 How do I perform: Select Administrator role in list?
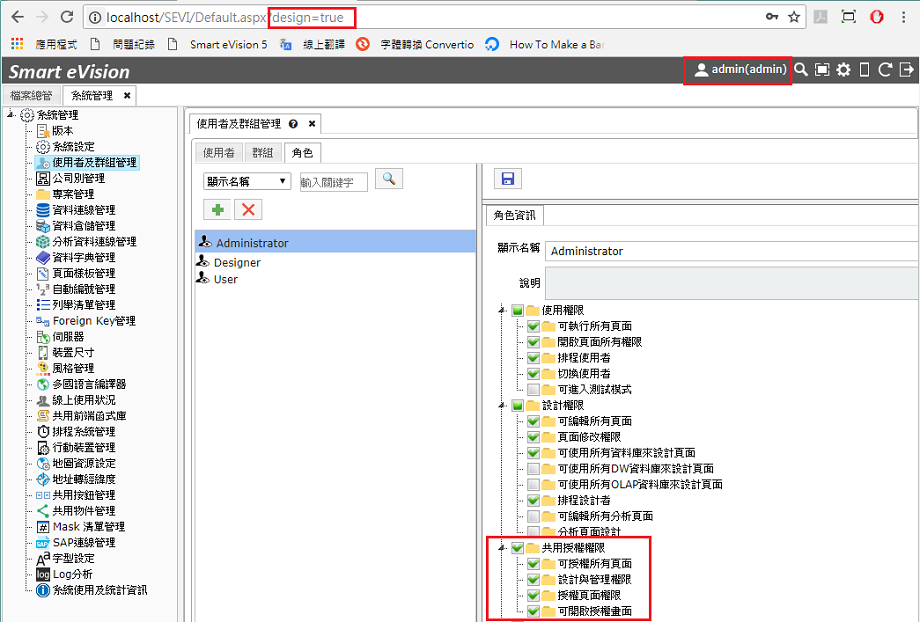(x=335, y=242)
